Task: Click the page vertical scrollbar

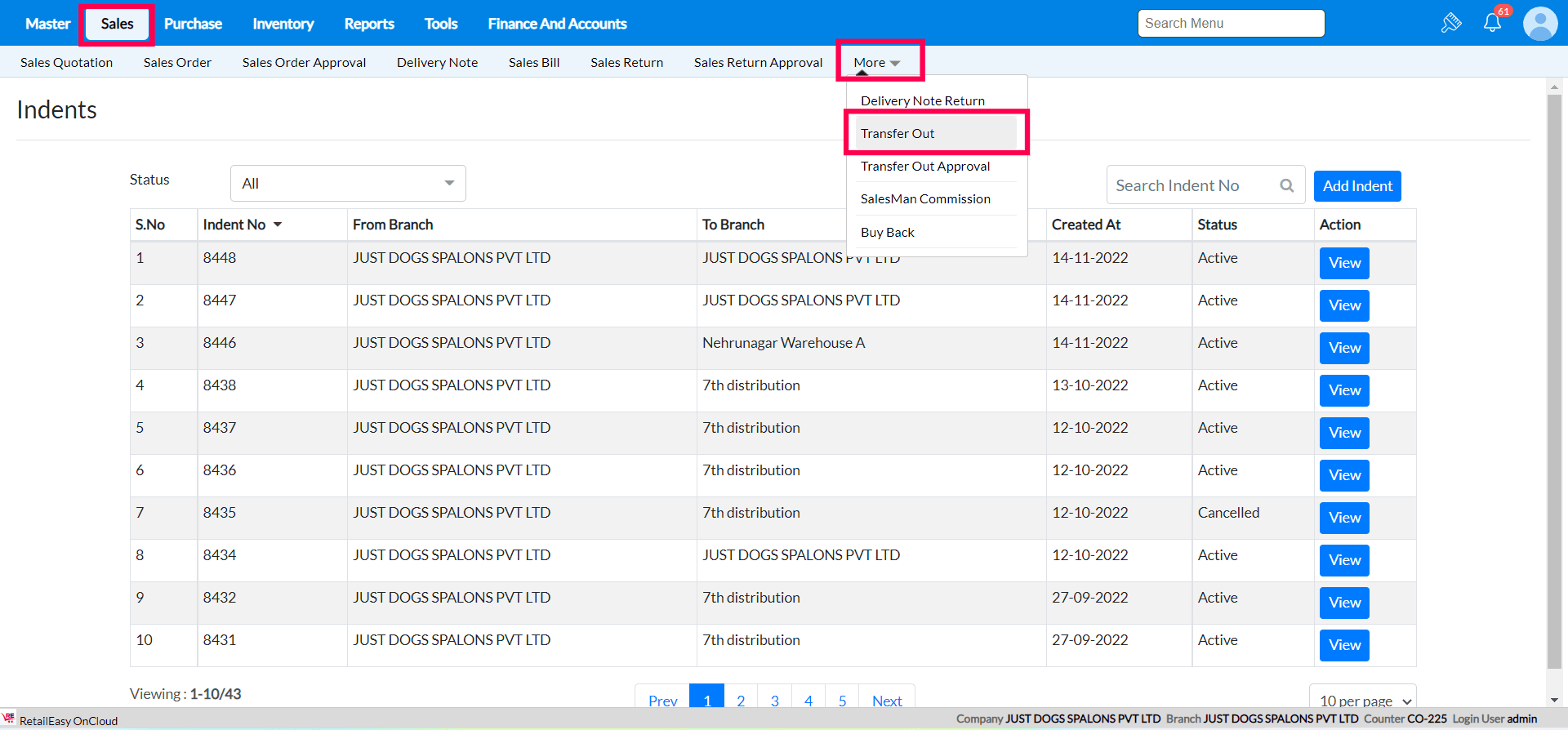Action: point(1554,384)
